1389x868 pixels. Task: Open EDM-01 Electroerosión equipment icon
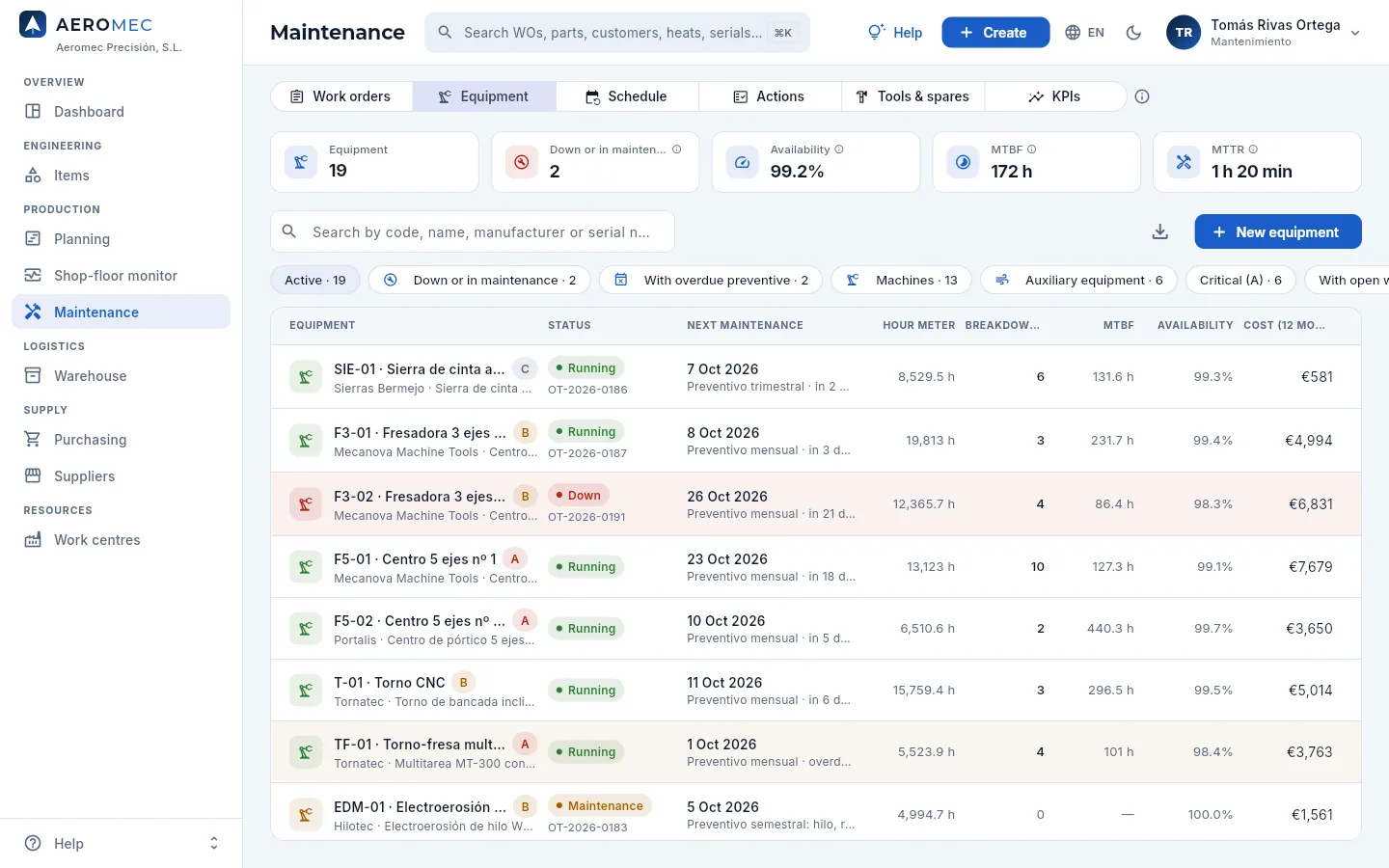[x=306, y=814]
